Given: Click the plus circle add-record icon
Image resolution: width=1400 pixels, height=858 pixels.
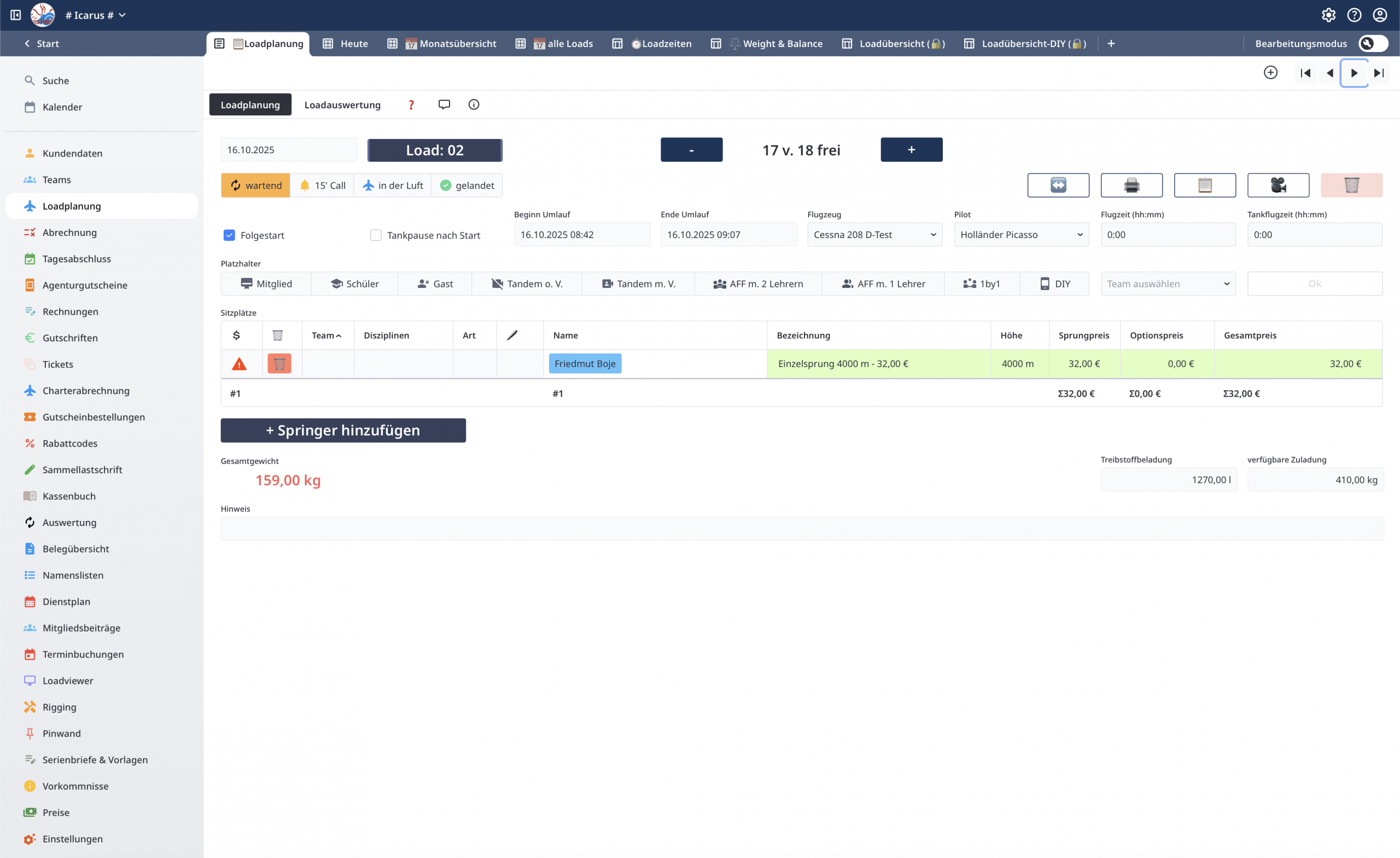Looking at the screenshot, I should tap(1270, 73).
